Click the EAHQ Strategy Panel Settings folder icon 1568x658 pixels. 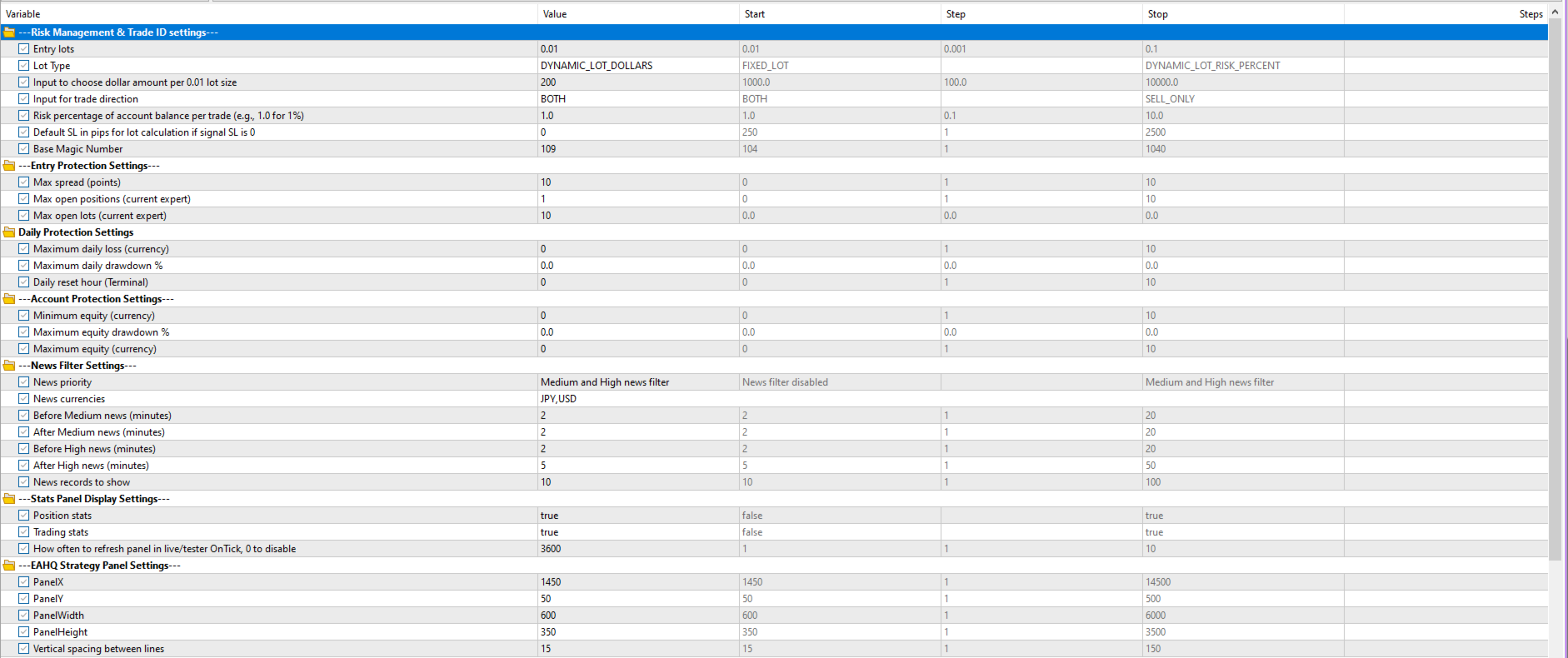coord(9,566)
